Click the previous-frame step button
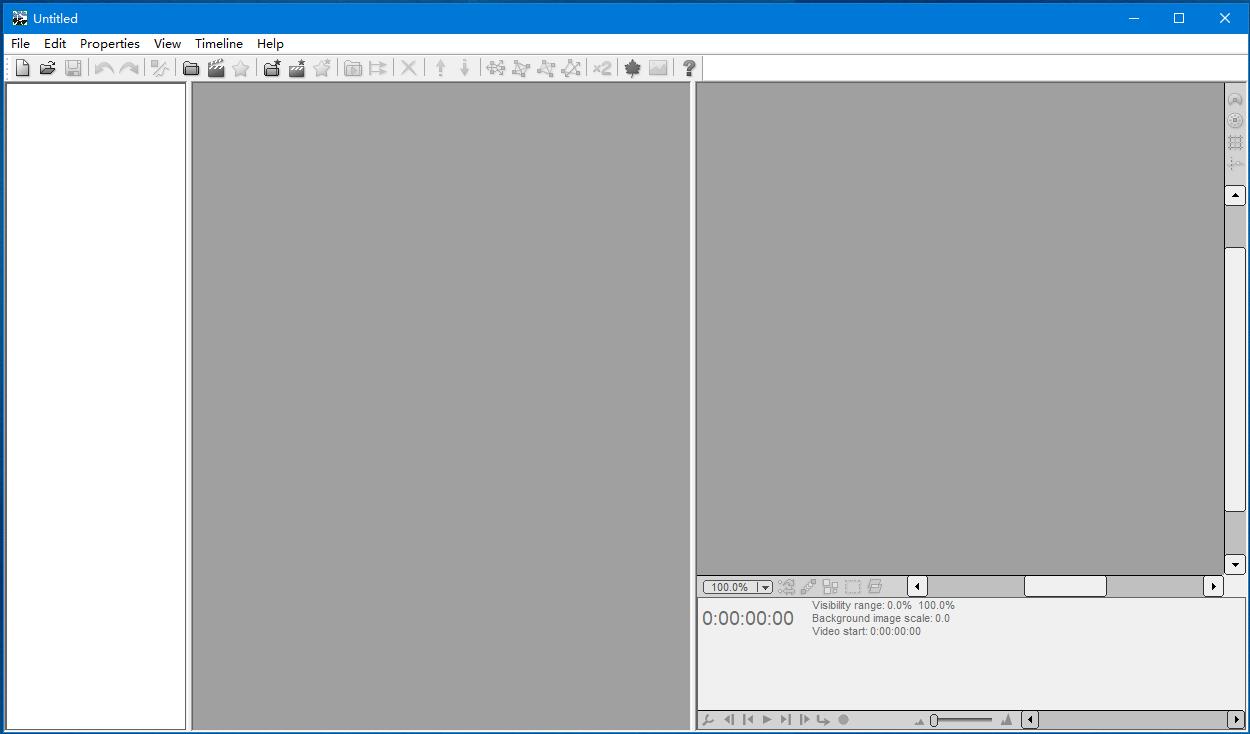Image resolution: width=1250 pixels, height=734 pixels. (729, 720)
